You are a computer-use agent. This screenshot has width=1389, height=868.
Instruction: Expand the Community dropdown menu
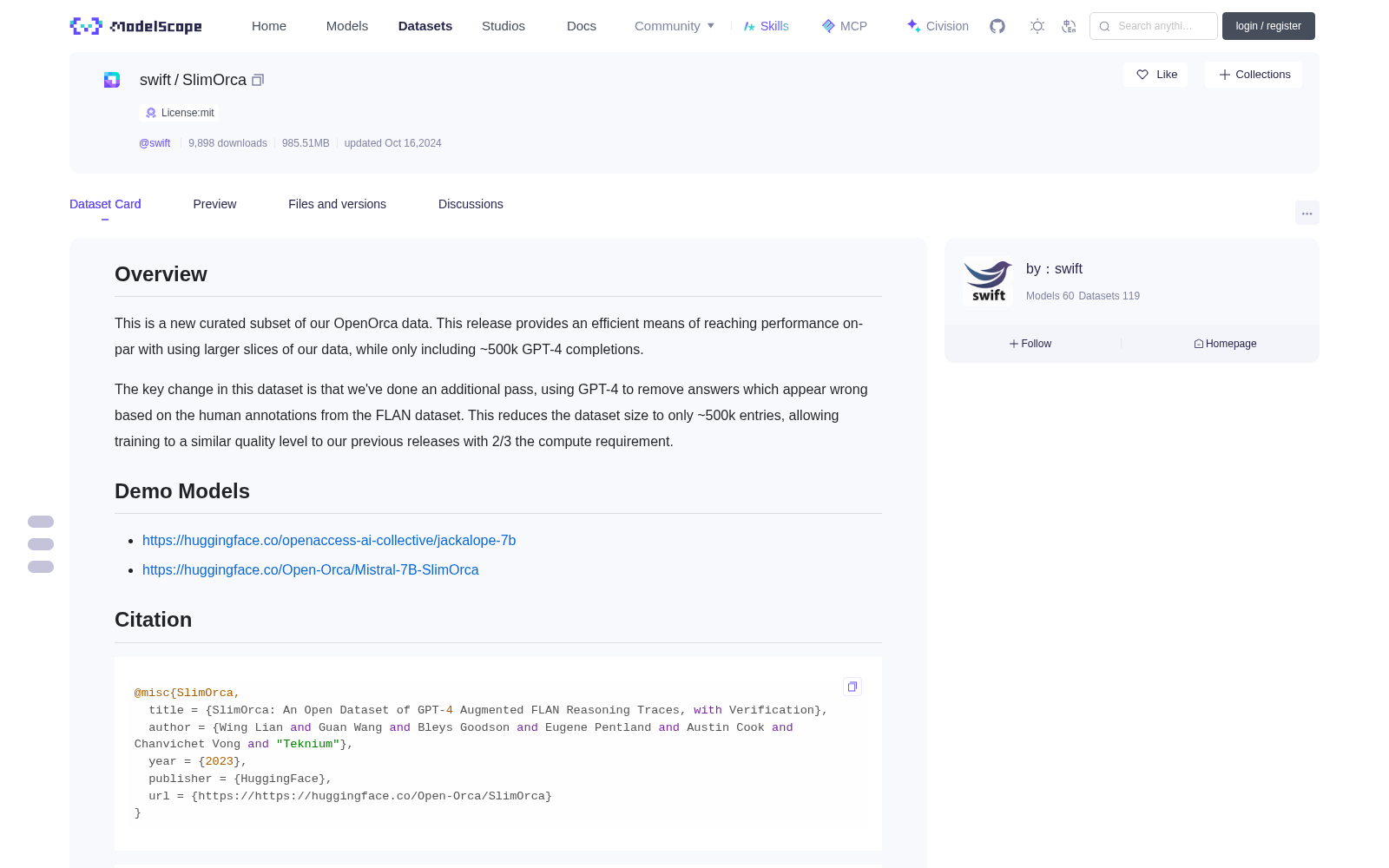(675, 26)
